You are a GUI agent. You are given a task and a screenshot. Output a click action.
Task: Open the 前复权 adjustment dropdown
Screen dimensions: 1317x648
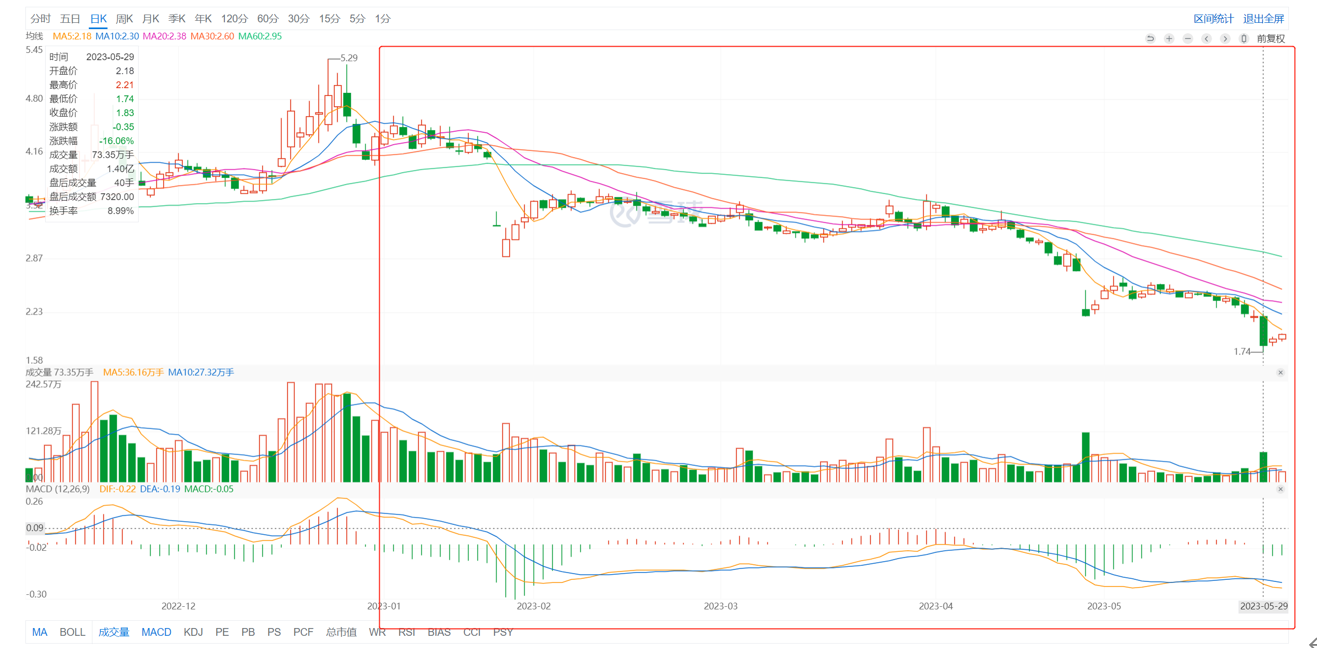click(x=1270, y=38)
